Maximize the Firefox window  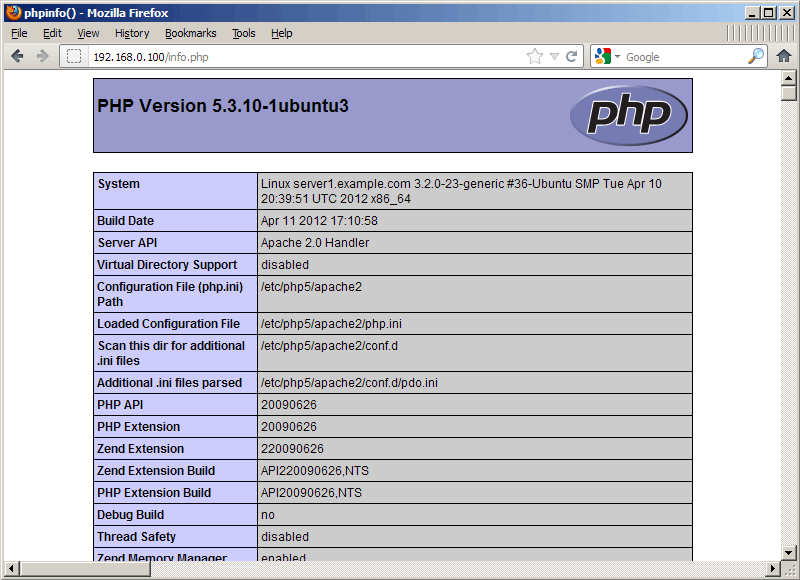coord(769,13)
